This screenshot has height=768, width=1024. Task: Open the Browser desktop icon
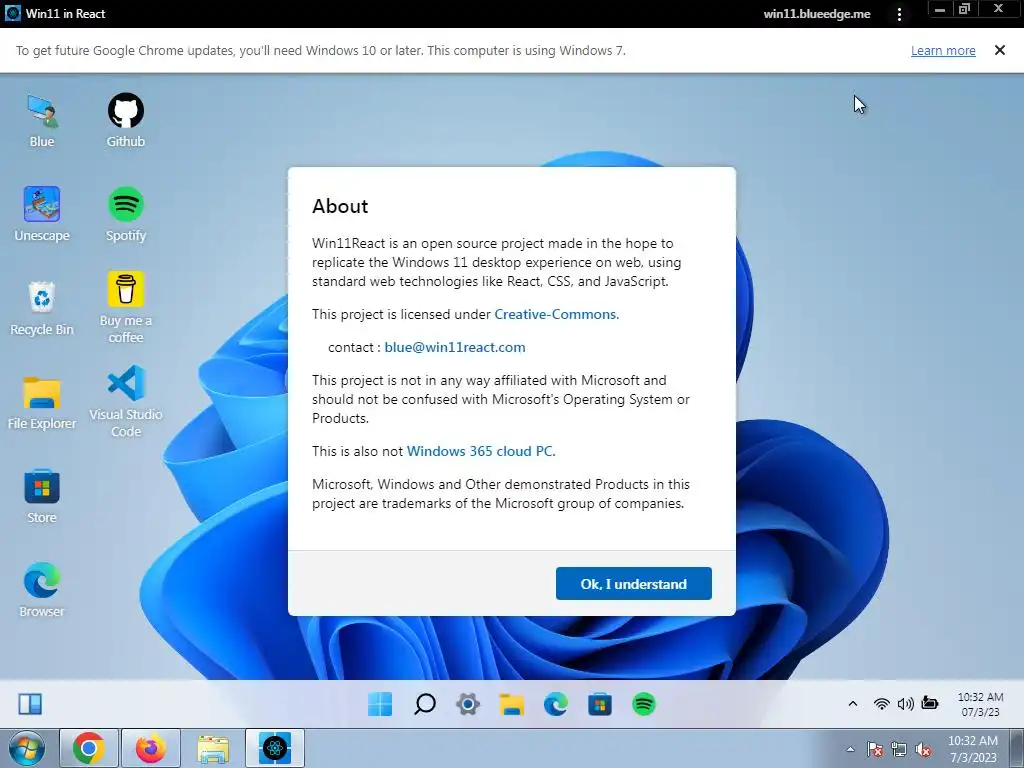coord(42,590)
